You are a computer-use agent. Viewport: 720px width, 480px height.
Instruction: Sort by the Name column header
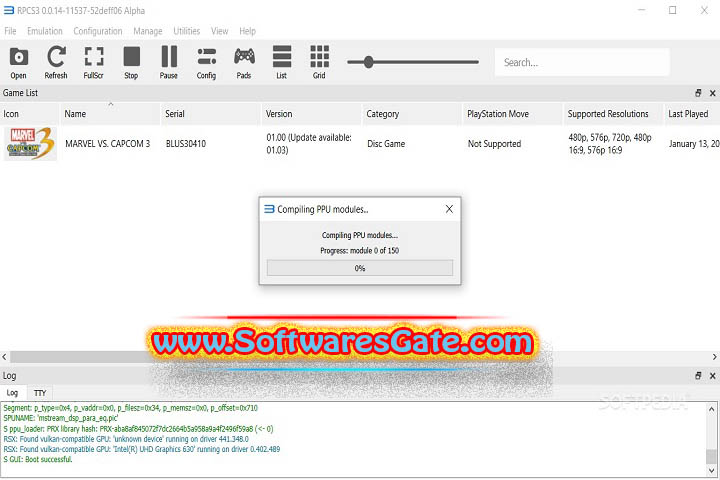110,113
